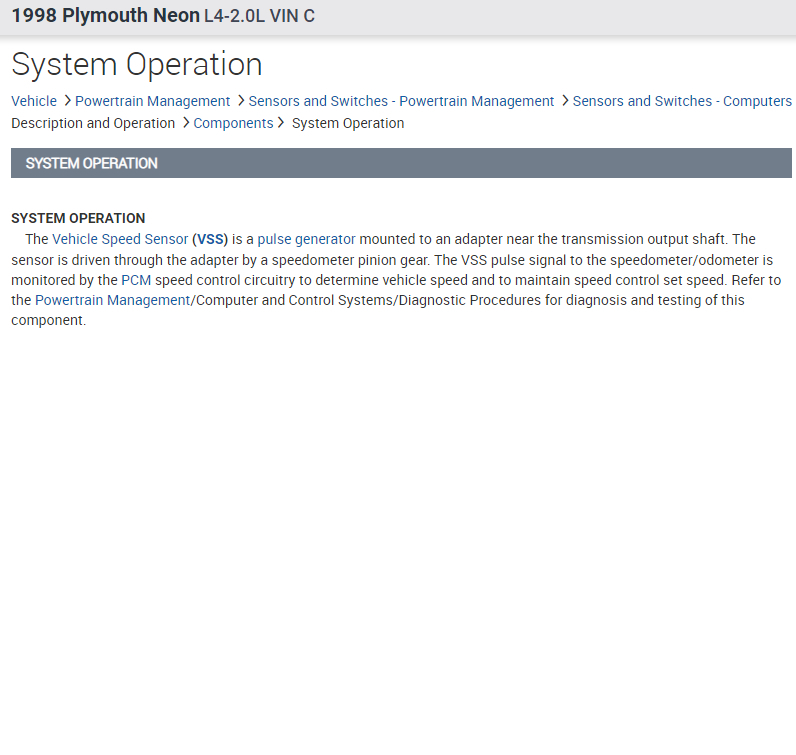The width and height of the screenshot is (796, 755).
Task: Select final 'System Operation' breadcrumb text
Action: point(348,123)
